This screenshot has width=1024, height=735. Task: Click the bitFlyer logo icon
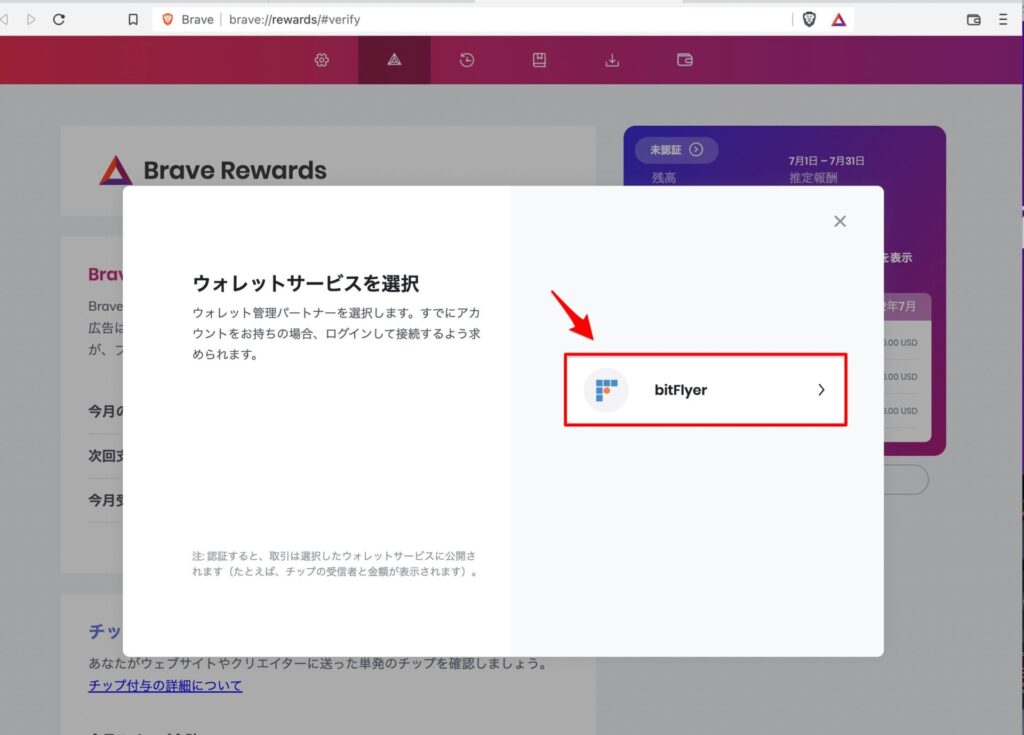(606, 390)
